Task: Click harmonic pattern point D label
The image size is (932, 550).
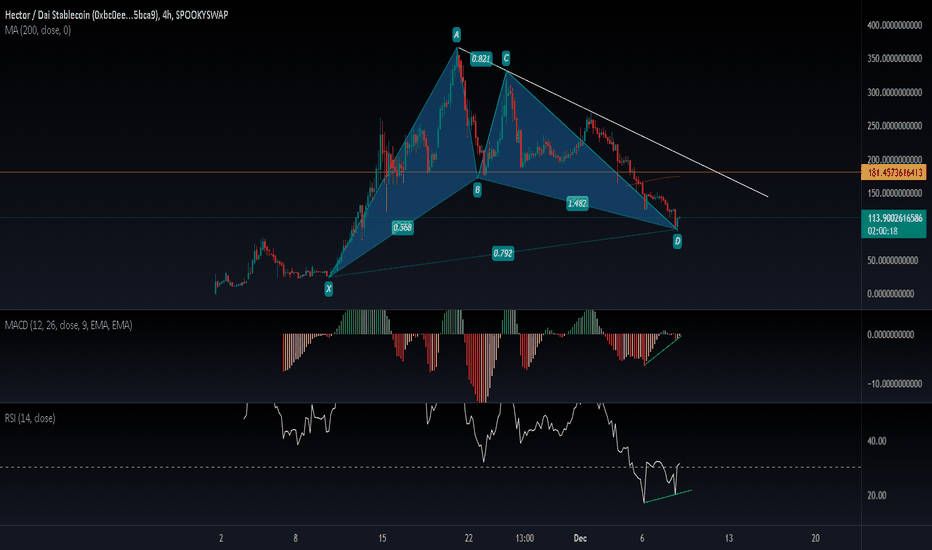Action: 677,241
